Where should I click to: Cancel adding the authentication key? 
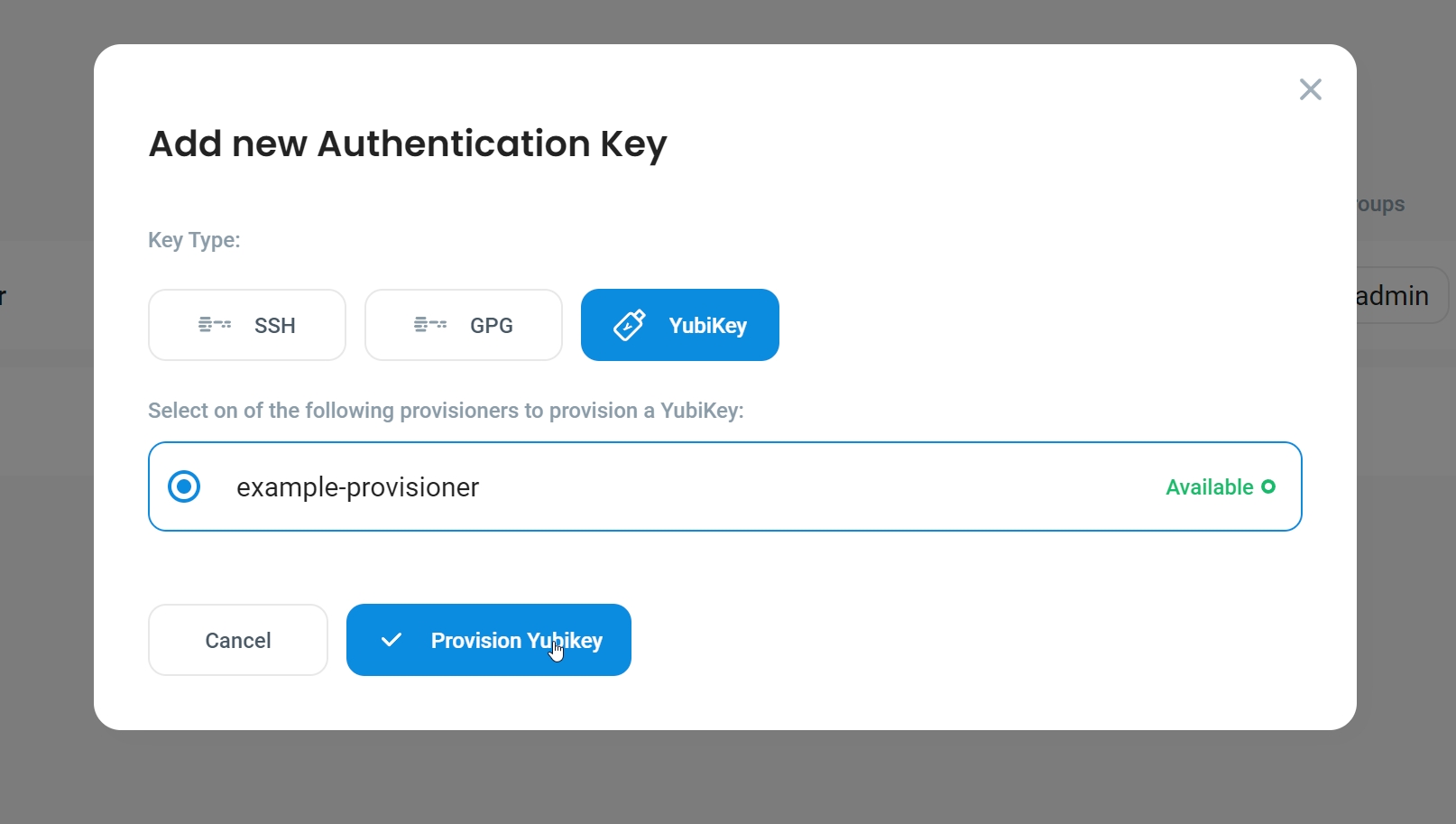pyautogui.click(x=238, y=640)
